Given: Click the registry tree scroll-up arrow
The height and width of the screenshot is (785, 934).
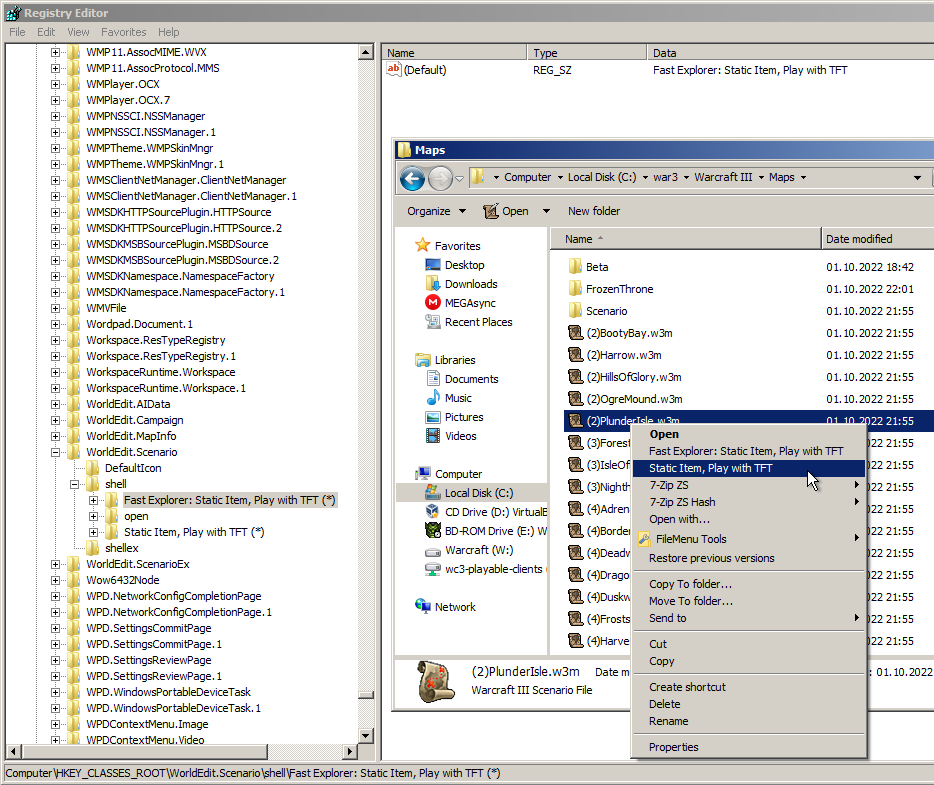Looking at the screenshot, I should pyautogui.click(x=366, y=52).
